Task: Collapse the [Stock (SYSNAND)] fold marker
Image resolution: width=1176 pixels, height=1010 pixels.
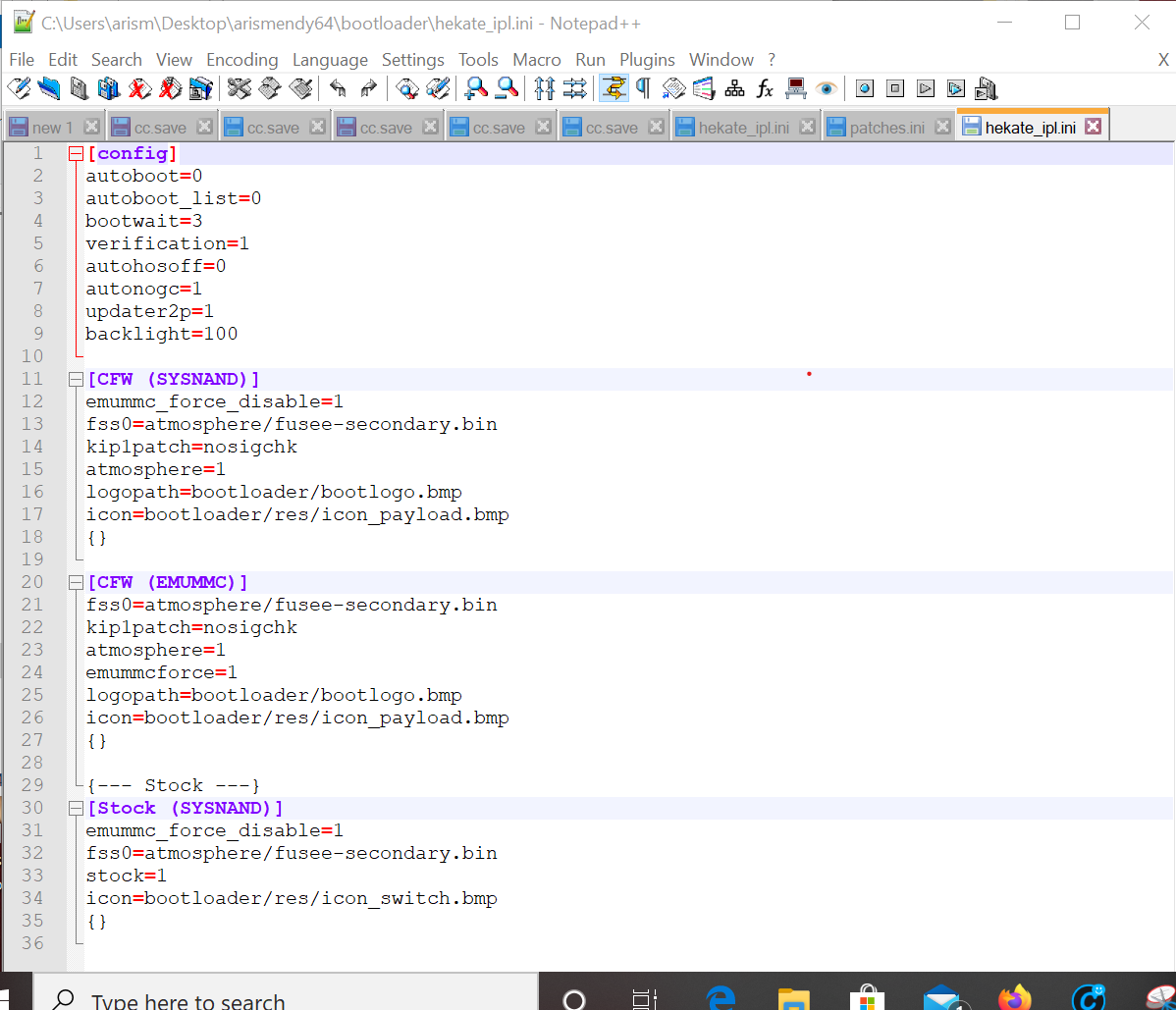Action: point(75,809)
